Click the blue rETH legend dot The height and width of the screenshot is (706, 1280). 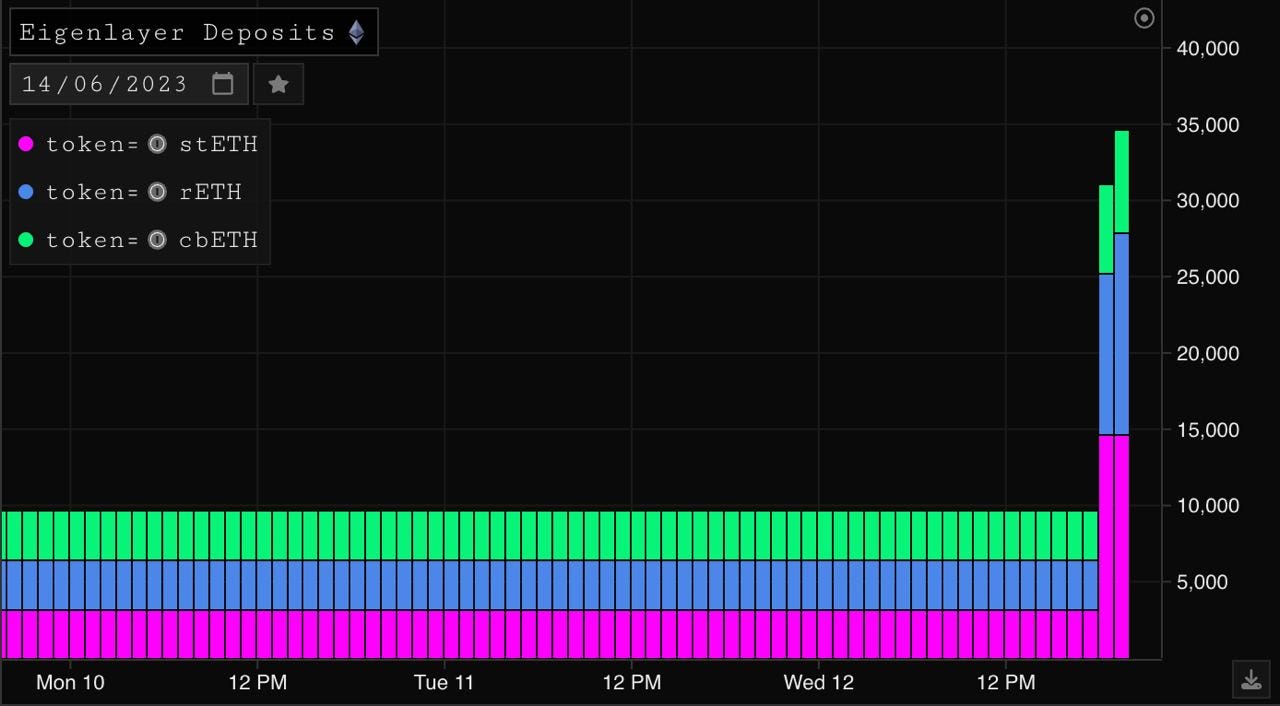tap(26, 192)
